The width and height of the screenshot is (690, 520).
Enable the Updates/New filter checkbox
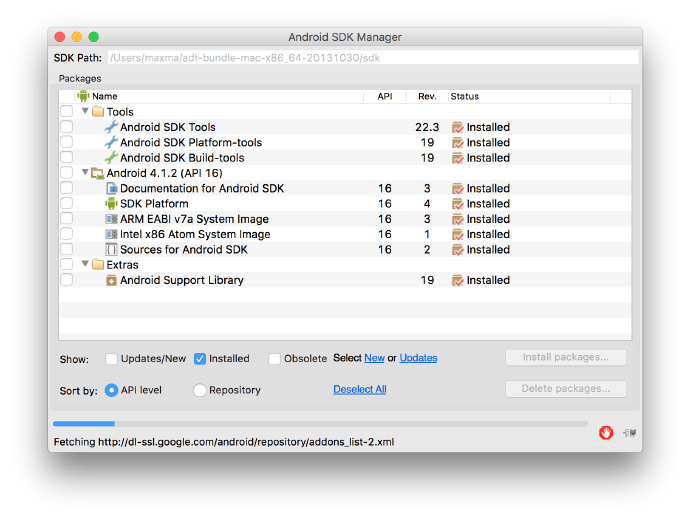(x=111, y=359)
